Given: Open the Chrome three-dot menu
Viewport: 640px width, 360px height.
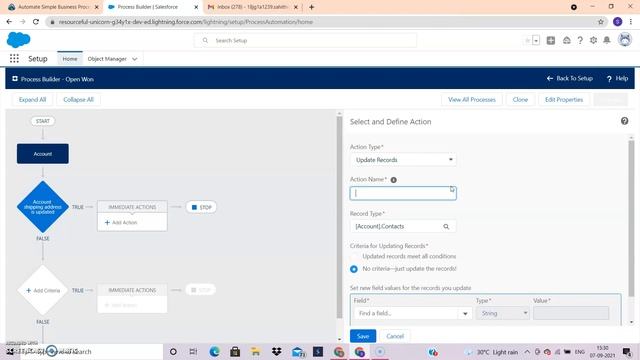Looking at the screenshot, I should click(x=631, y=22).
